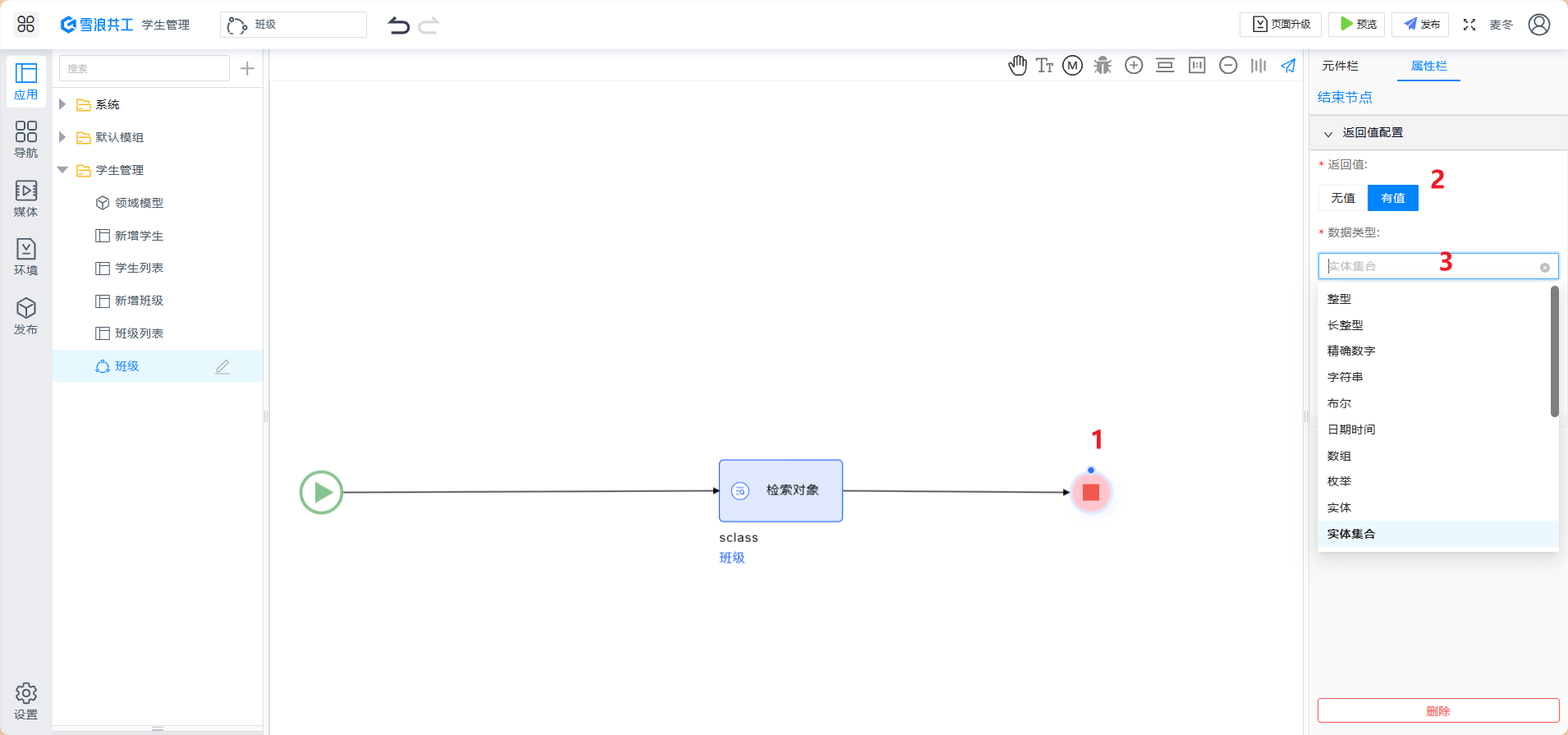Image resolution: width=1568 pixels, height=735 pixels.
Task: Open the 媒体 sidebar section
Action: point(26,199)
